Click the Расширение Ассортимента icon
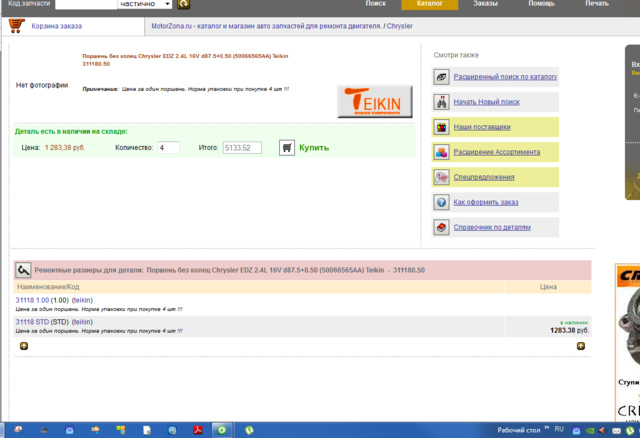Image resolution: width=640 pixels, height=438 pixels. point(441,152)
